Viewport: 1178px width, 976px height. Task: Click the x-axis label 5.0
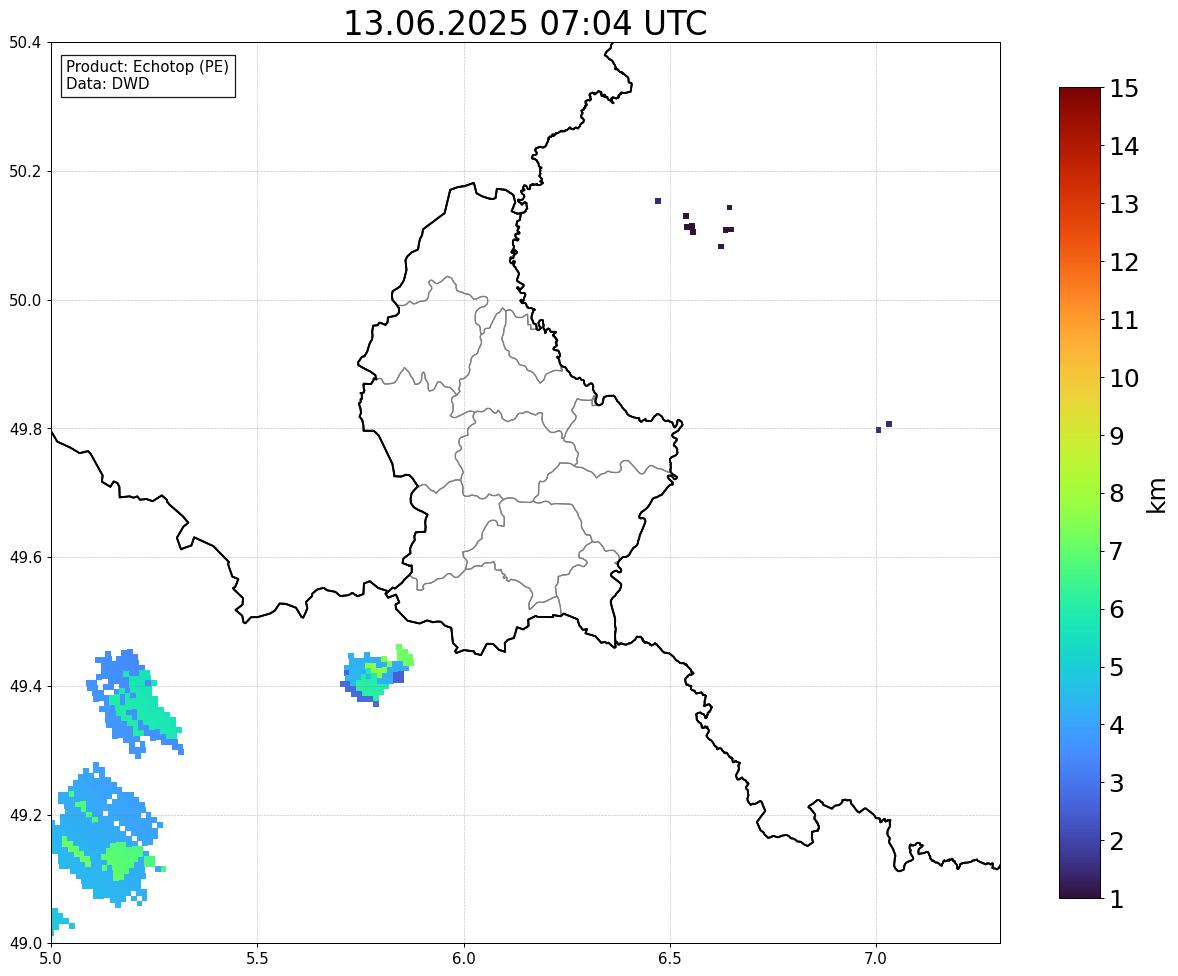click(x=51, y=959)
